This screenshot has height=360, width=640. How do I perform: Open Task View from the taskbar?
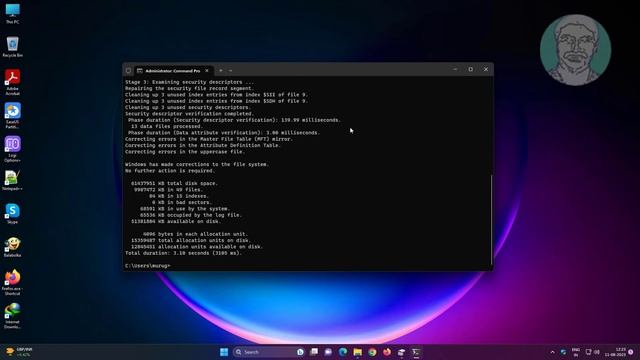(x=314, y=352)
